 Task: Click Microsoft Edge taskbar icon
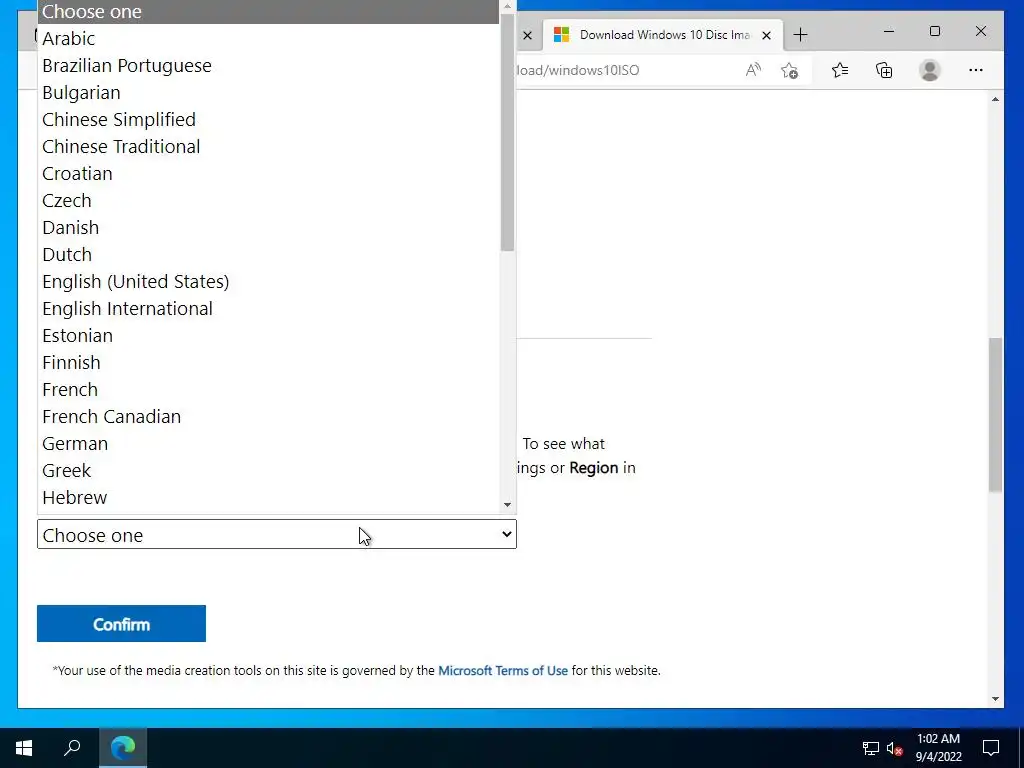click(123, 748)
